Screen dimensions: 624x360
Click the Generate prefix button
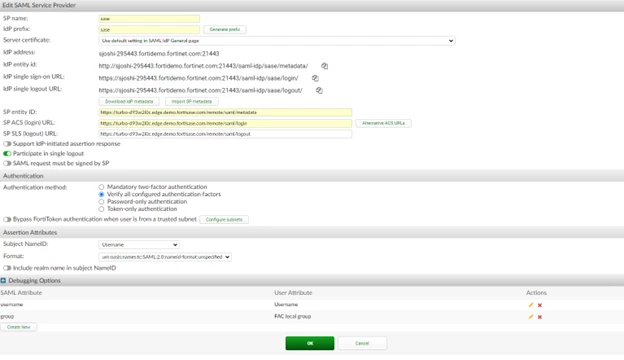[225, 29]
